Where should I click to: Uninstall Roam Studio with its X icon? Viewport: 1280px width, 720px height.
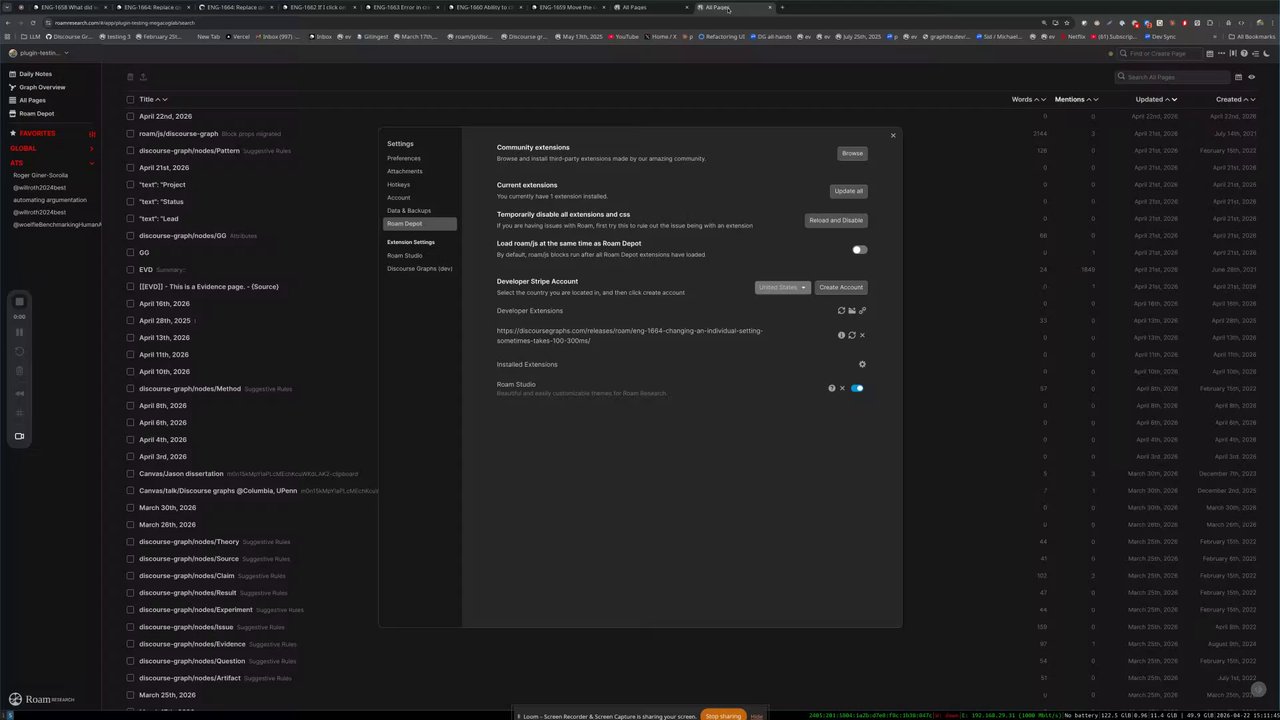tap(842, 388)
